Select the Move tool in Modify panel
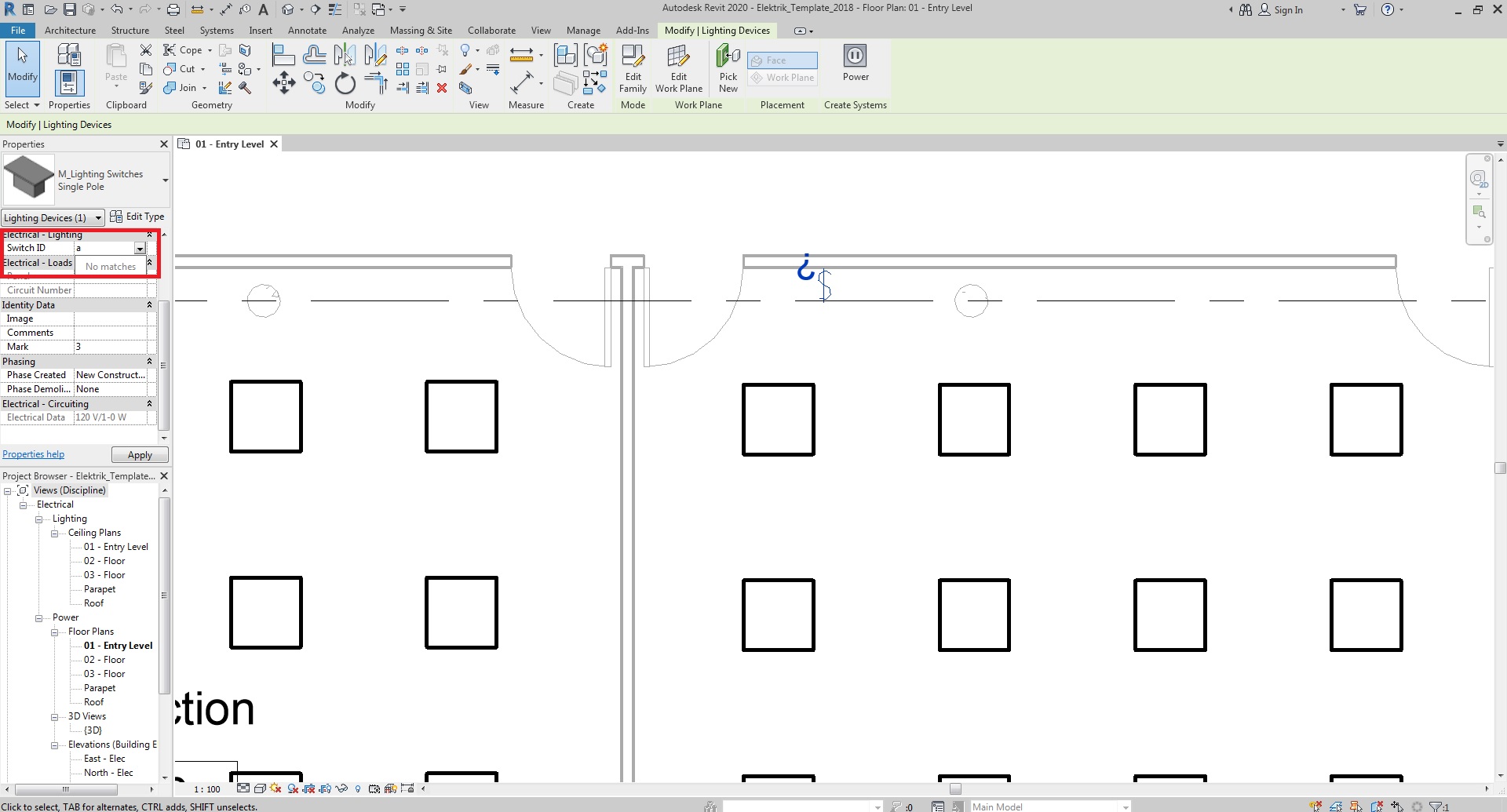 283,83
